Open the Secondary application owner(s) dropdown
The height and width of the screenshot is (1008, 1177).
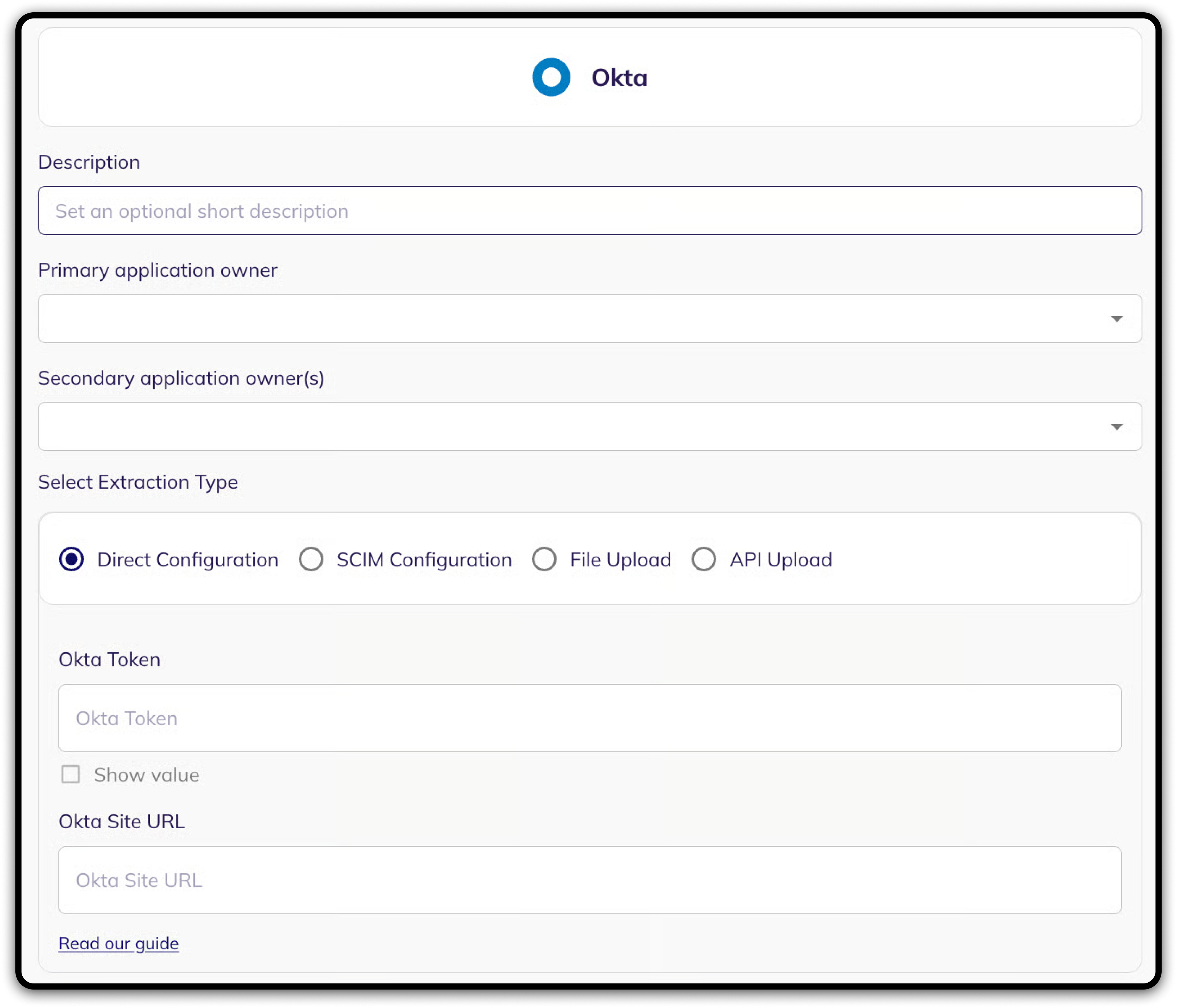568,426
